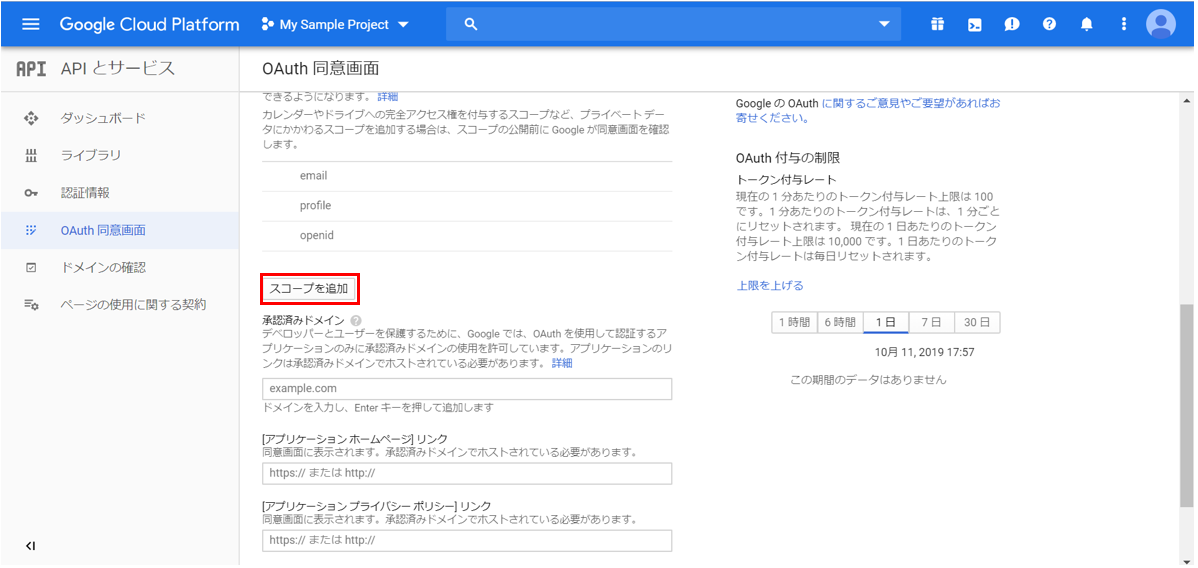
Task: Open ページの使用に関する契約 page
Action: coord(134,305)
